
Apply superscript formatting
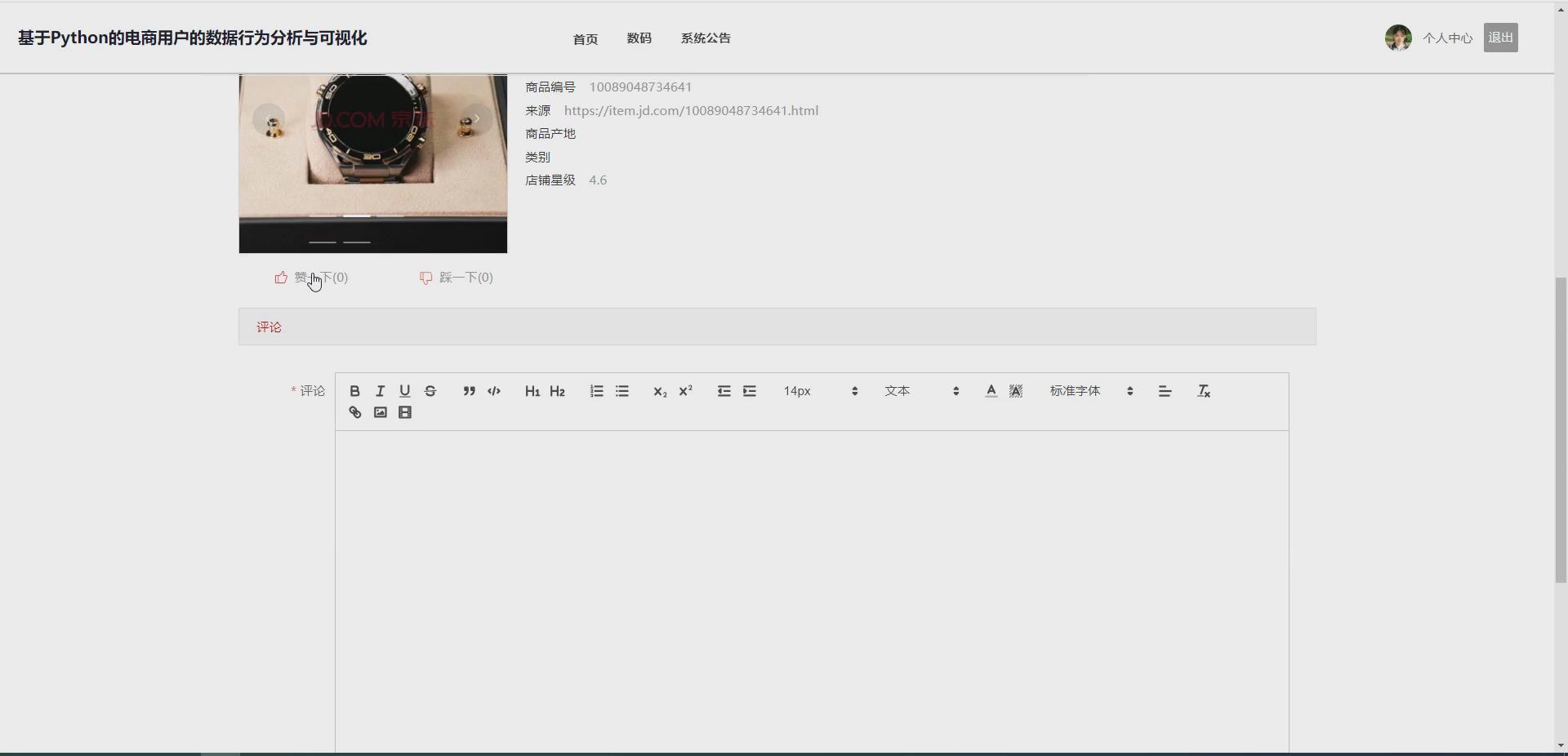[x=686, y=391]
